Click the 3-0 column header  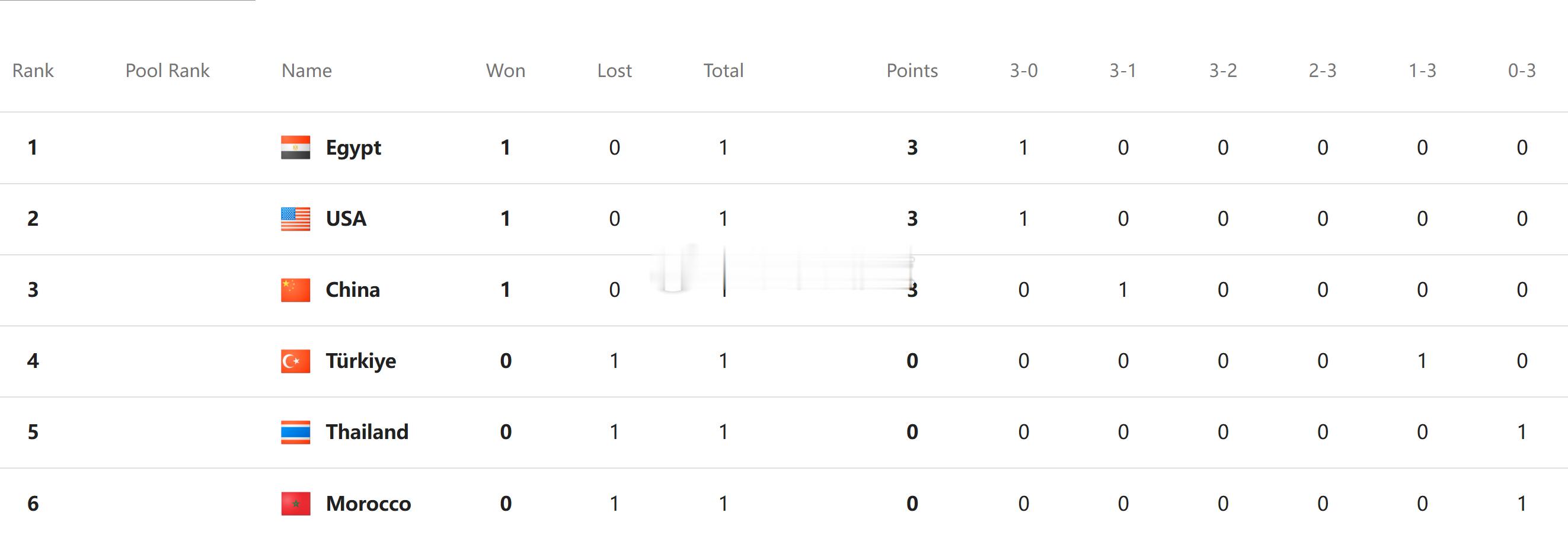(1023, 71)
